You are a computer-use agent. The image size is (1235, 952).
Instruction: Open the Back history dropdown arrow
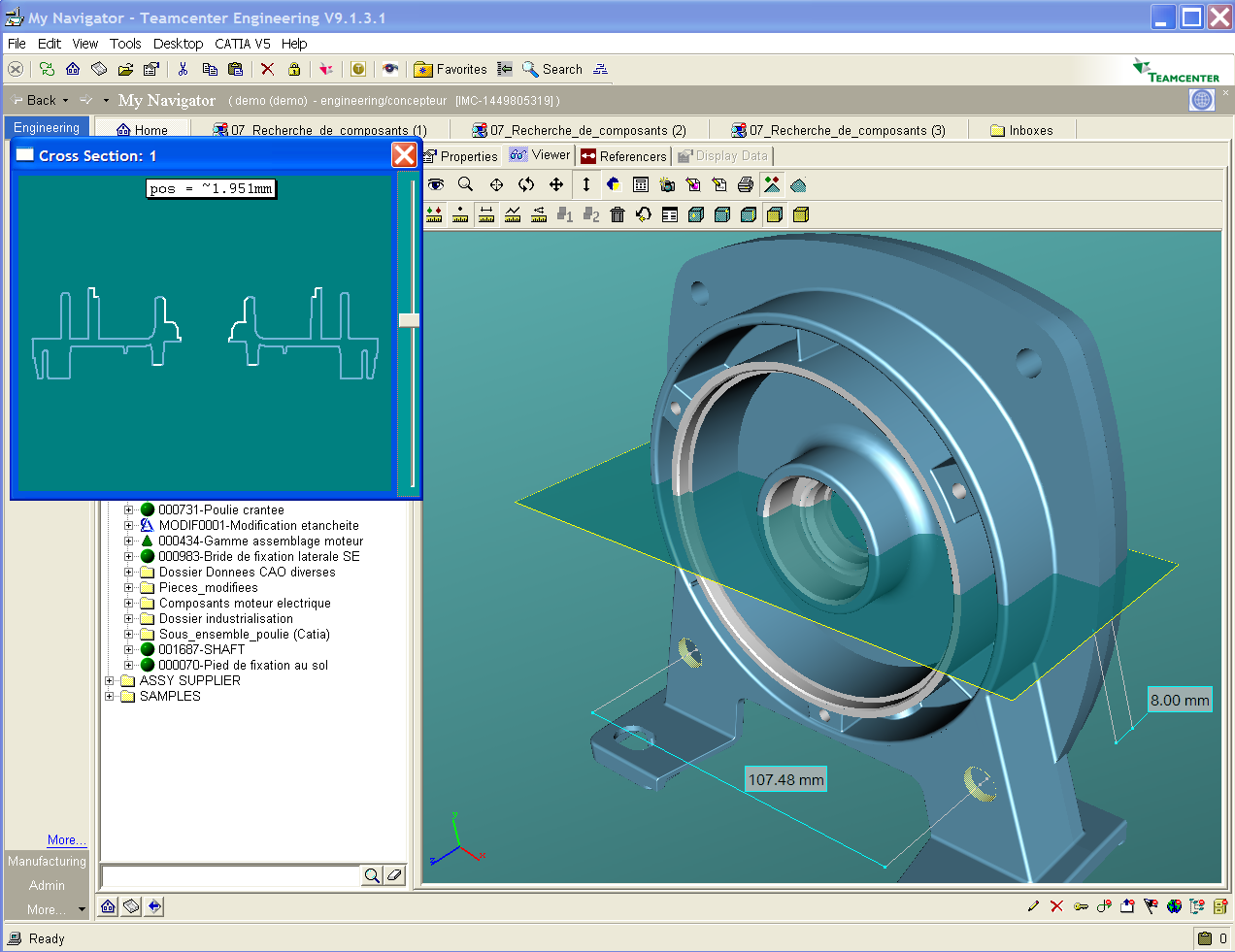coord(65,100)
